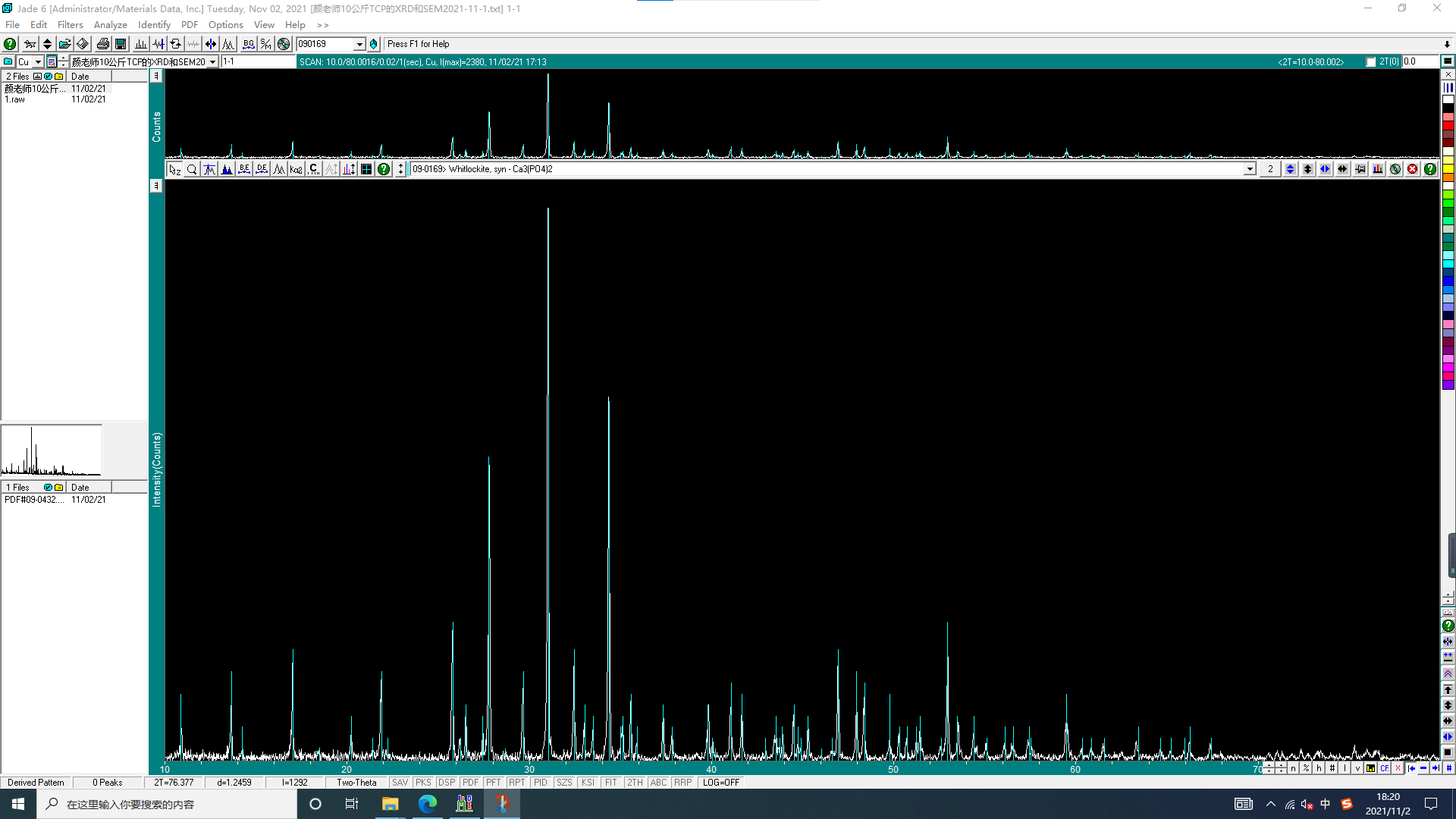Viewport: 1456px width, 819px height.
Task: Toggle LOG=OFF in the bottom status bar
Action: (x=720, y=782)
